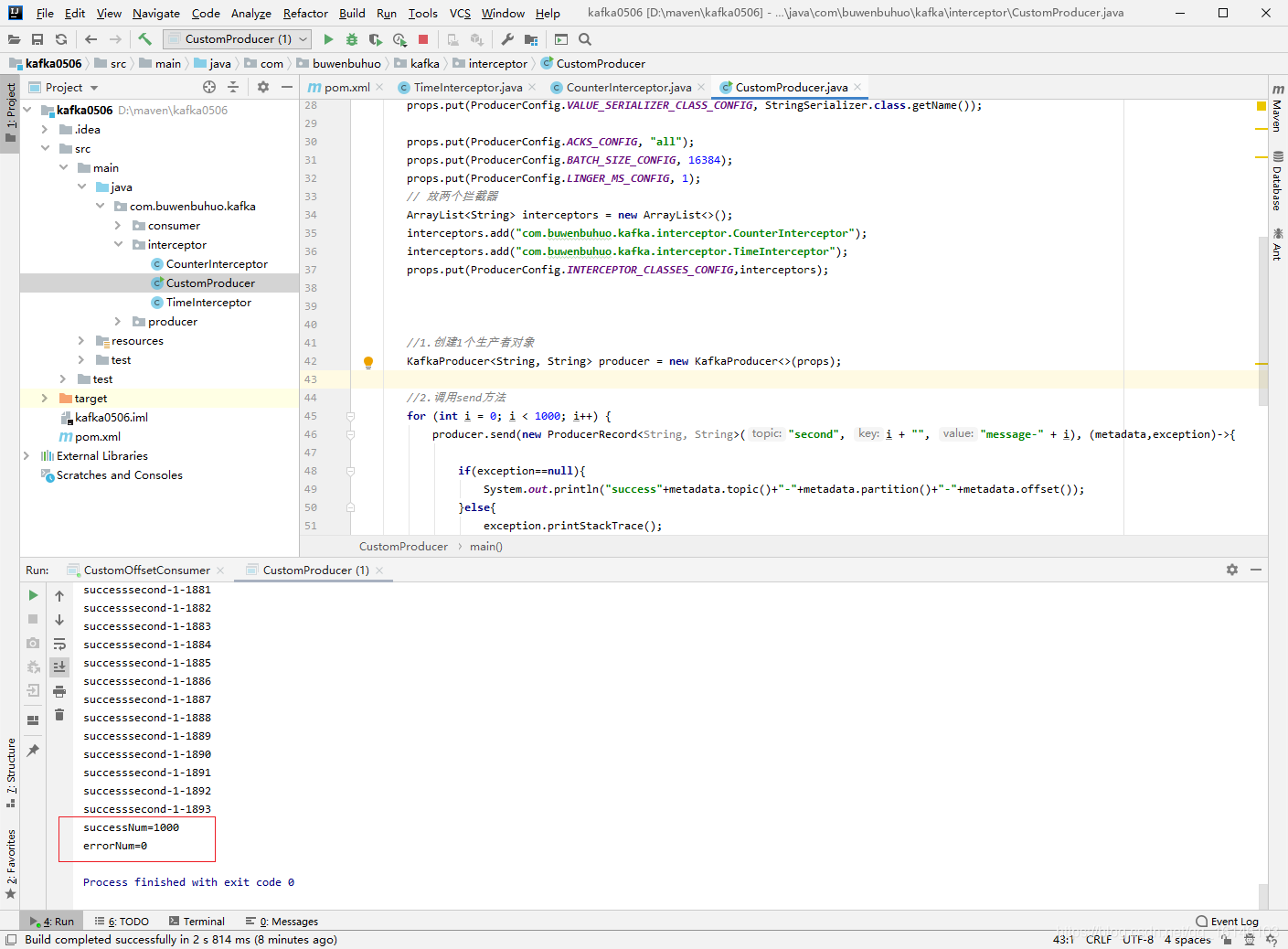
Task: Open the Maven tool window
Action: point(1278,108)
